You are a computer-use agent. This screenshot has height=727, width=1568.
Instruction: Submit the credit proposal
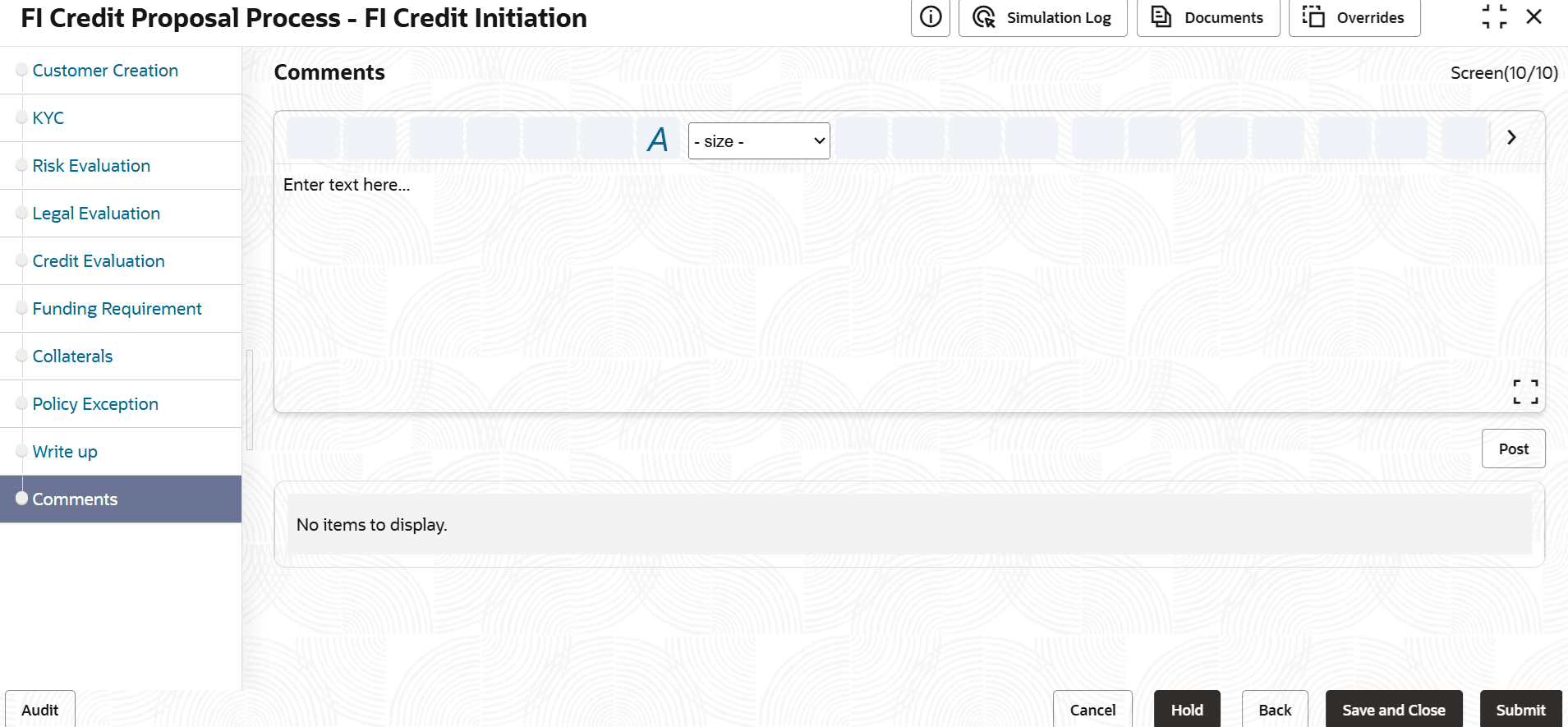pyautogui.click(x=1520, y=710)
